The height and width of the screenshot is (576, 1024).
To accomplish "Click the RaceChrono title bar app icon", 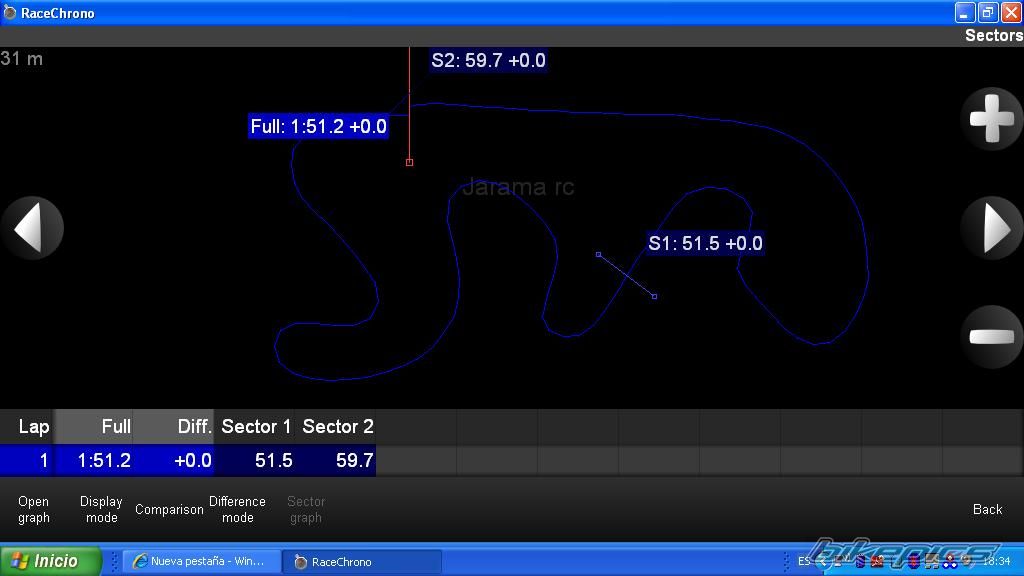I will click(9, 12).
